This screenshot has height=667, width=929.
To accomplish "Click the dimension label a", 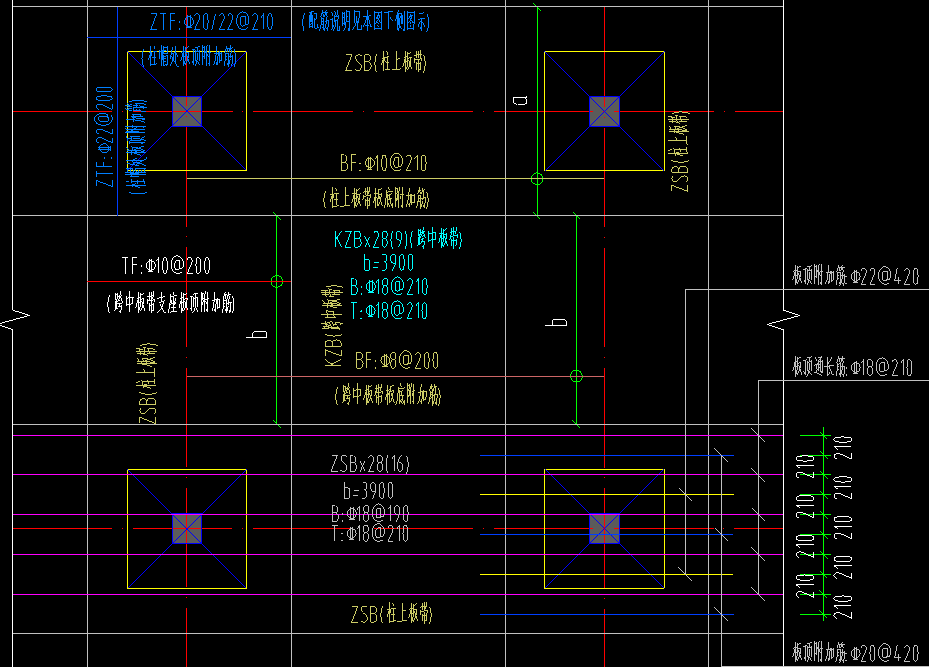I will click(x=520, y=100).
